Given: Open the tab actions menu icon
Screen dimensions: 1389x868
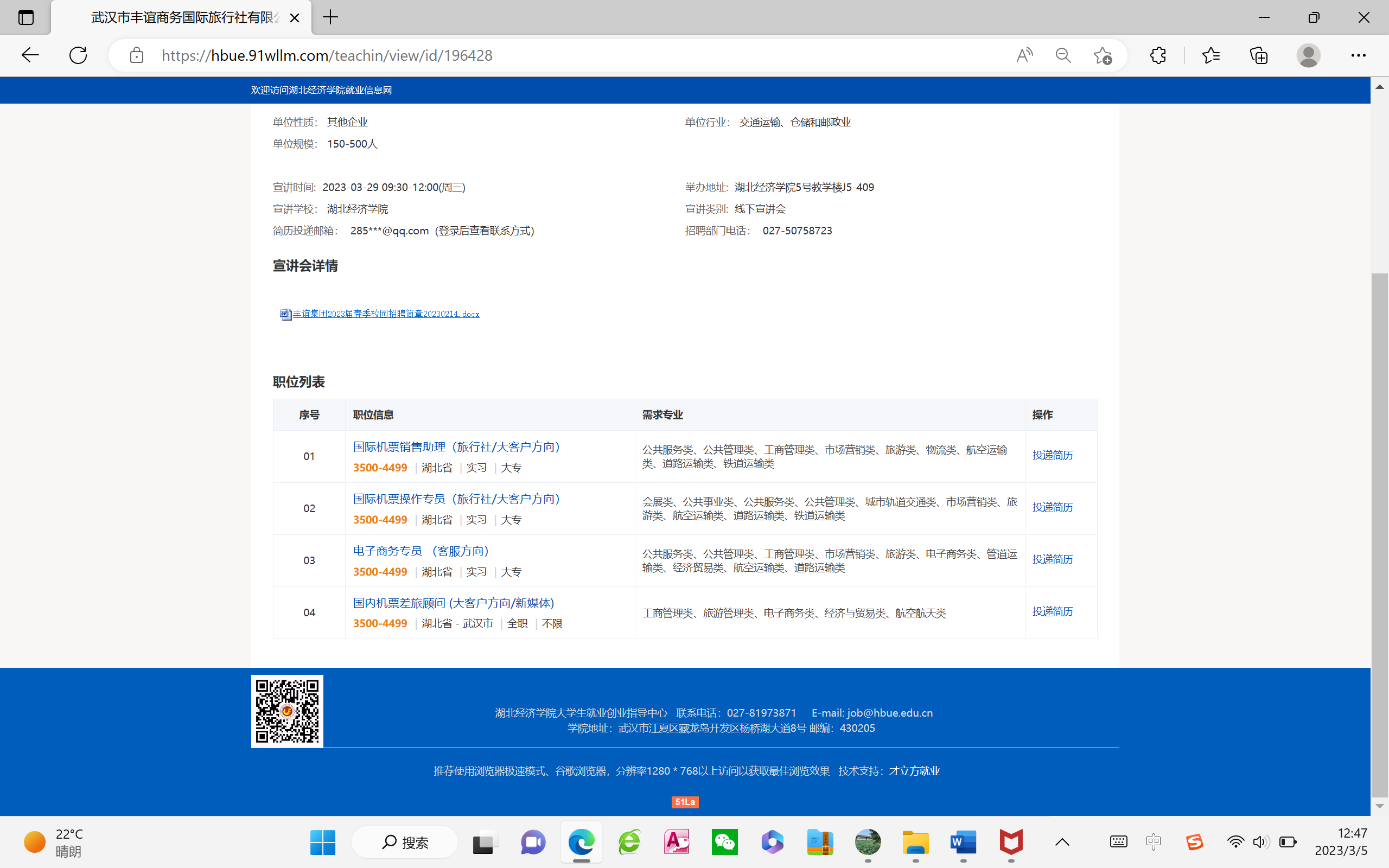Looking at the screenshot, I should 26,17.
